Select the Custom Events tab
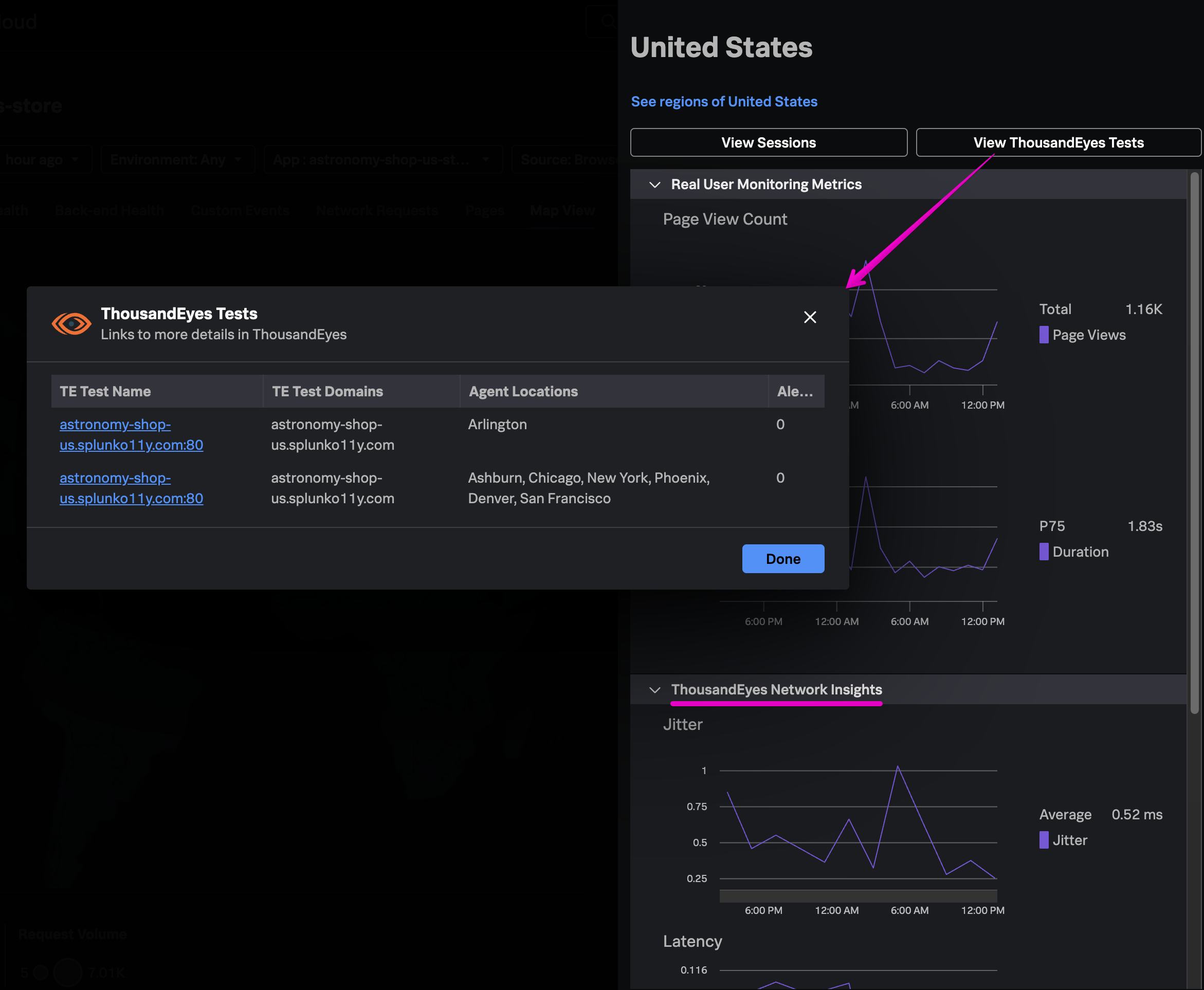This screenshot has height=990, width=1204. point(240,210)
